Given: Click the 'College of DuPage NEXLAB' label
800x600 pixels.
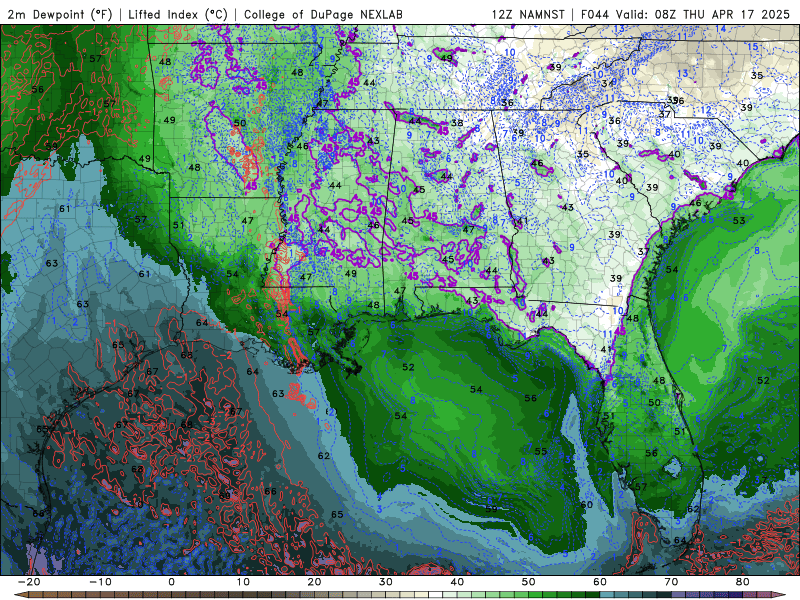Looking at the screenshot, I should click(323, 14).
